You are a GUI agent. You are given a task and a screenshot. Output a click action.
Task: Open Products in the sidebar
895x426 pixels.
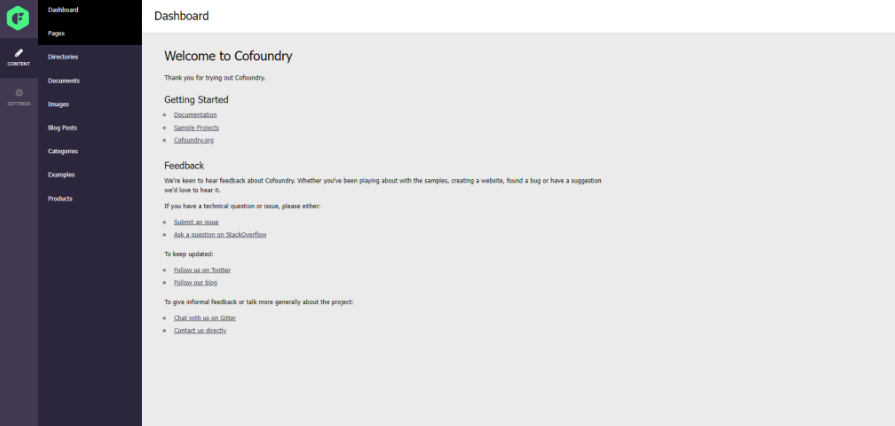(x=60, y=199)
